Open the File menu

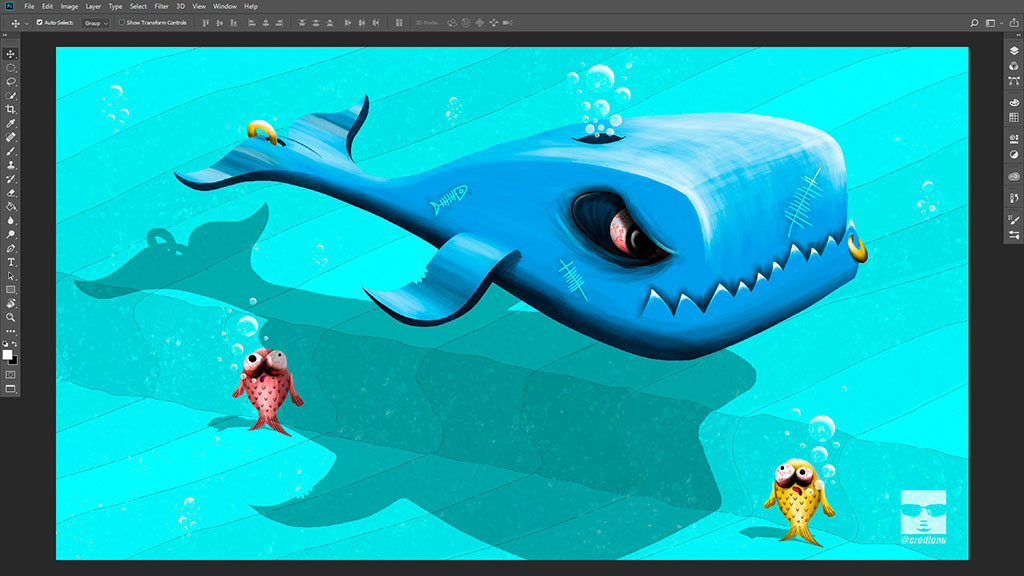(29, 7)
